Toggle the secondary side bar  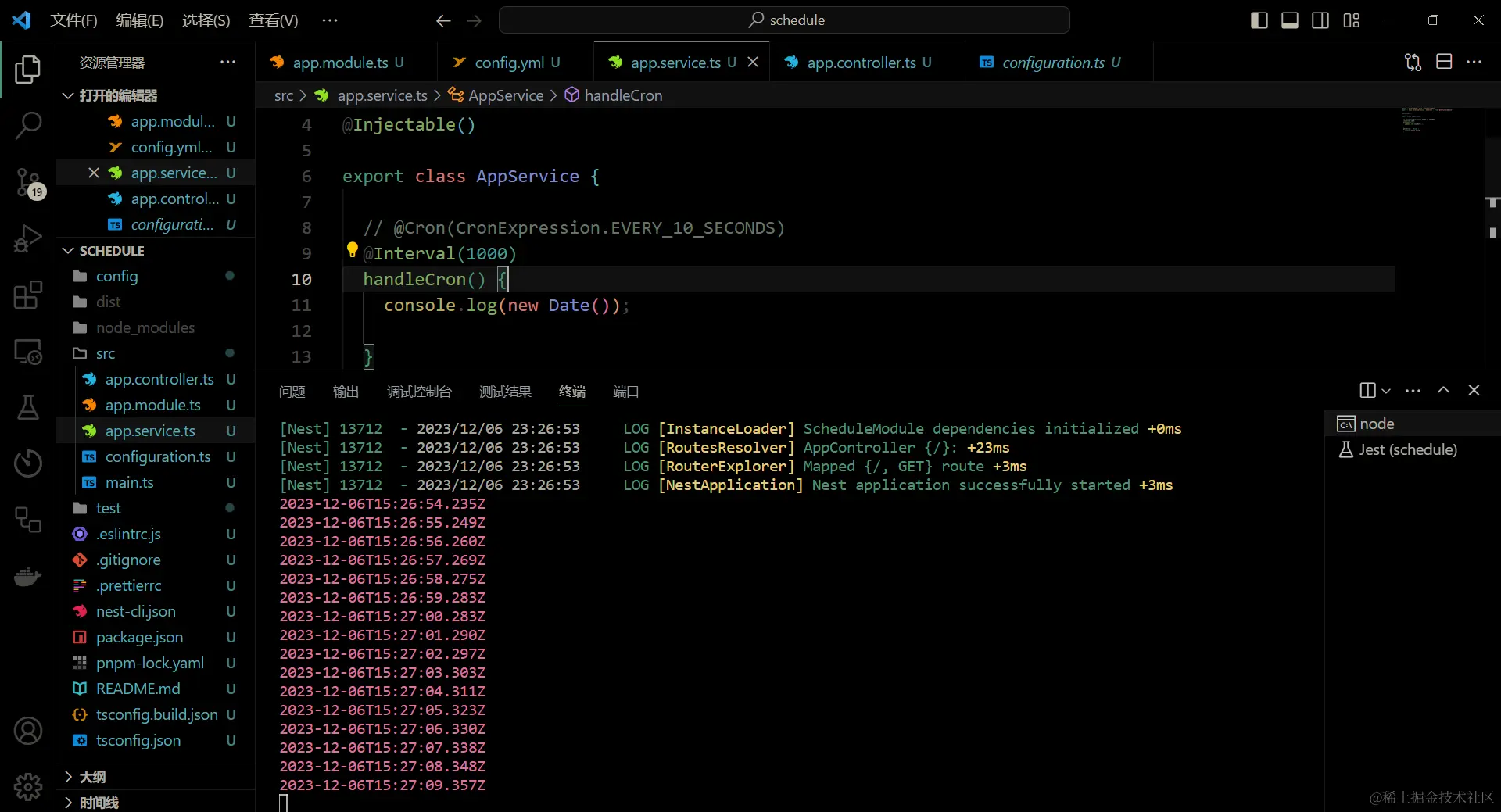[x=1320, y=20]
